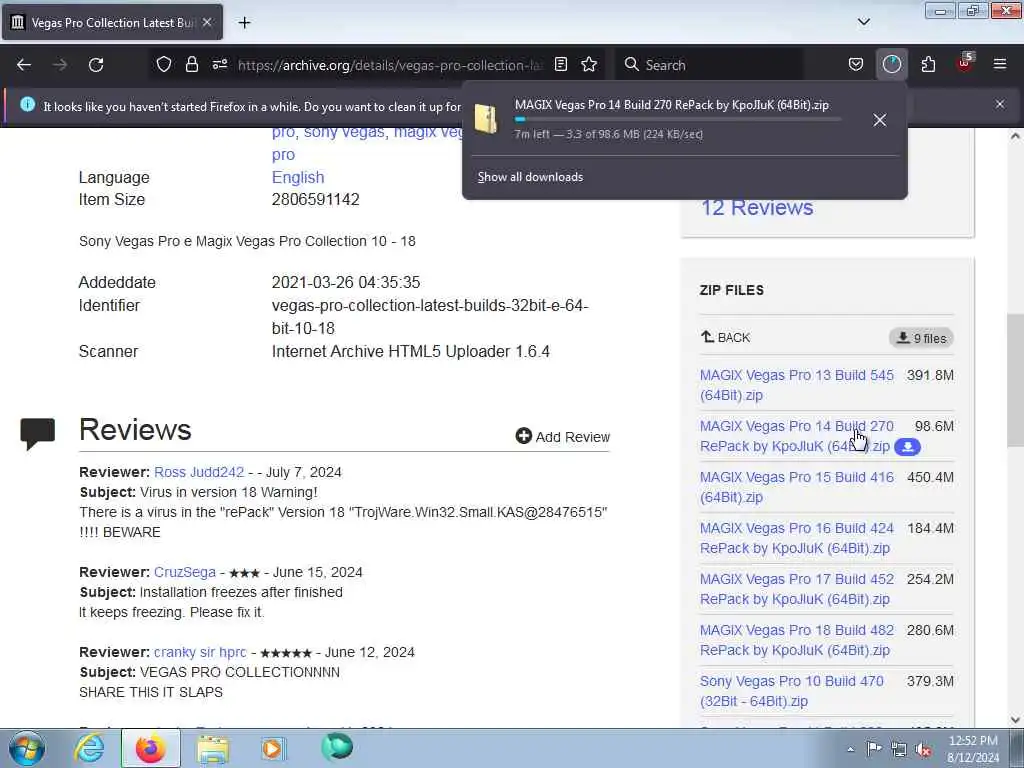Open the tracking protection shield icon

(x=164, y=64)
